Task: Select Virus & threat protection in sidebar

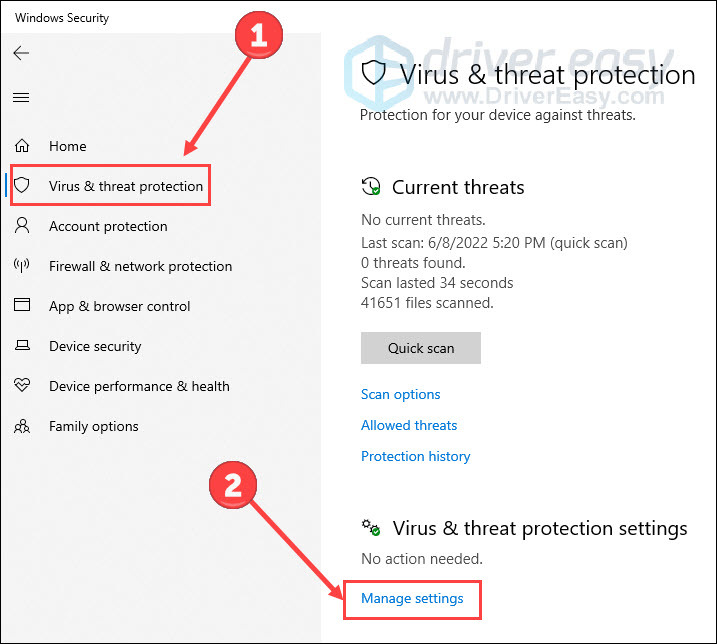Action: click(x=126, y=186)
